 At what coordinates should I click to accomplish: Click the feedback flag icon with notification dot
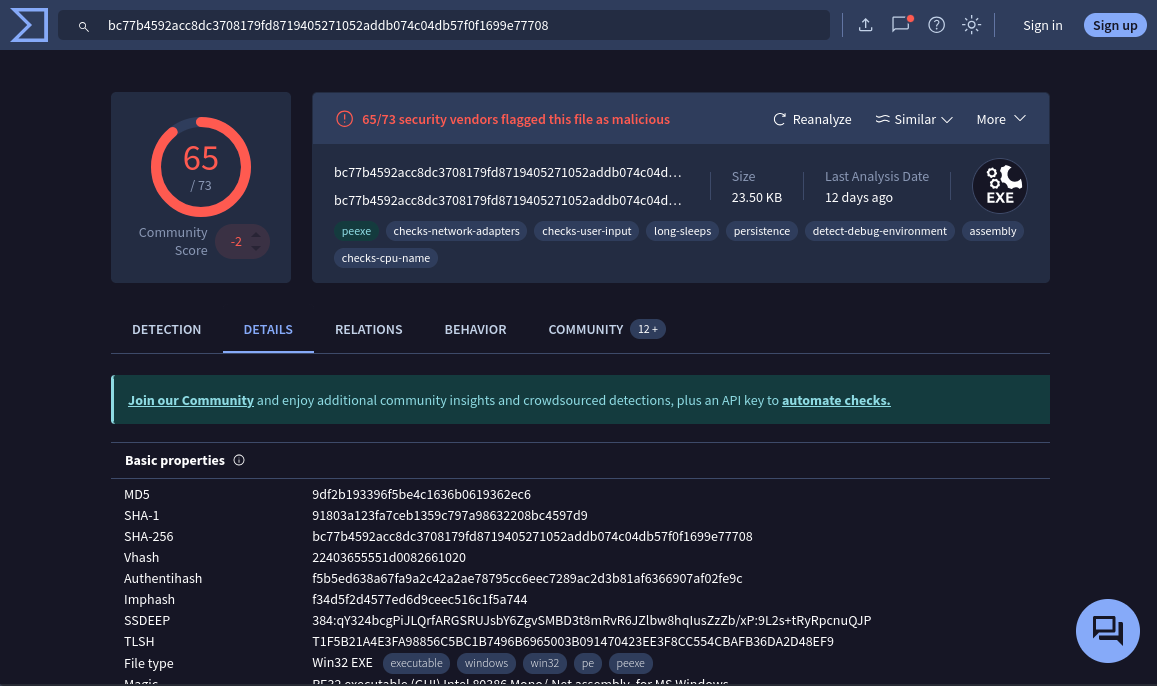coord(900,25)
